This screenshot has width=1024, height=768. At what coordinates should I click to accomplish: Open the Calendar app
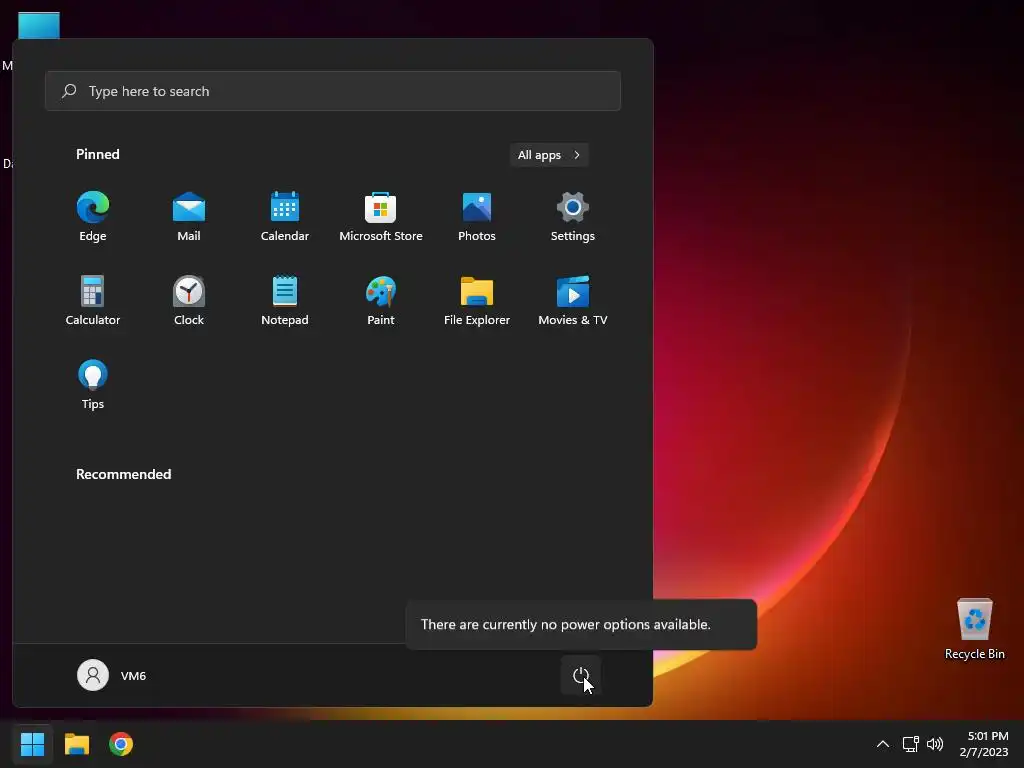285,217
